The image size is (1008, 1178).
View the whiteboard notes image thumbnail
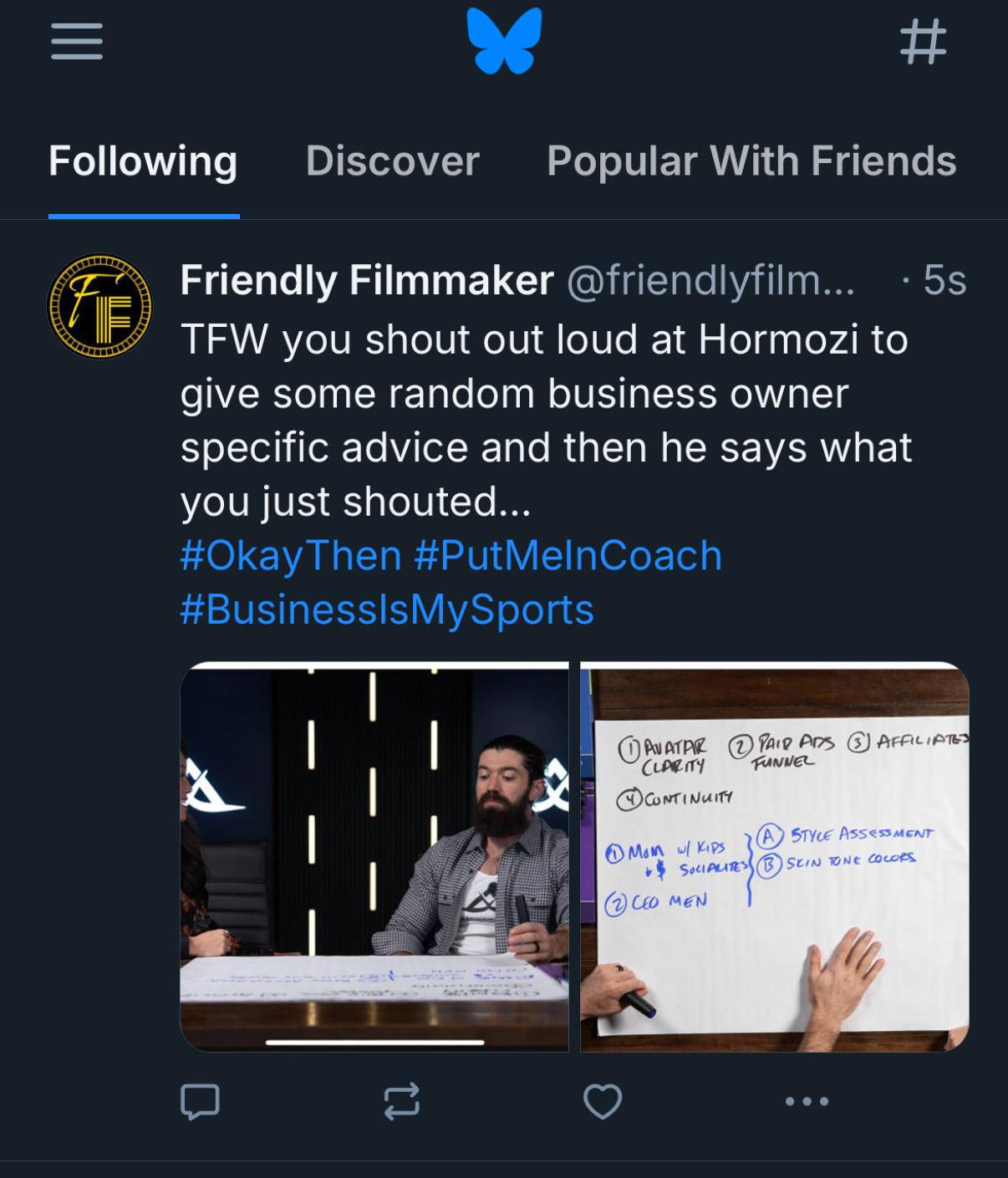tap(774, 856)
